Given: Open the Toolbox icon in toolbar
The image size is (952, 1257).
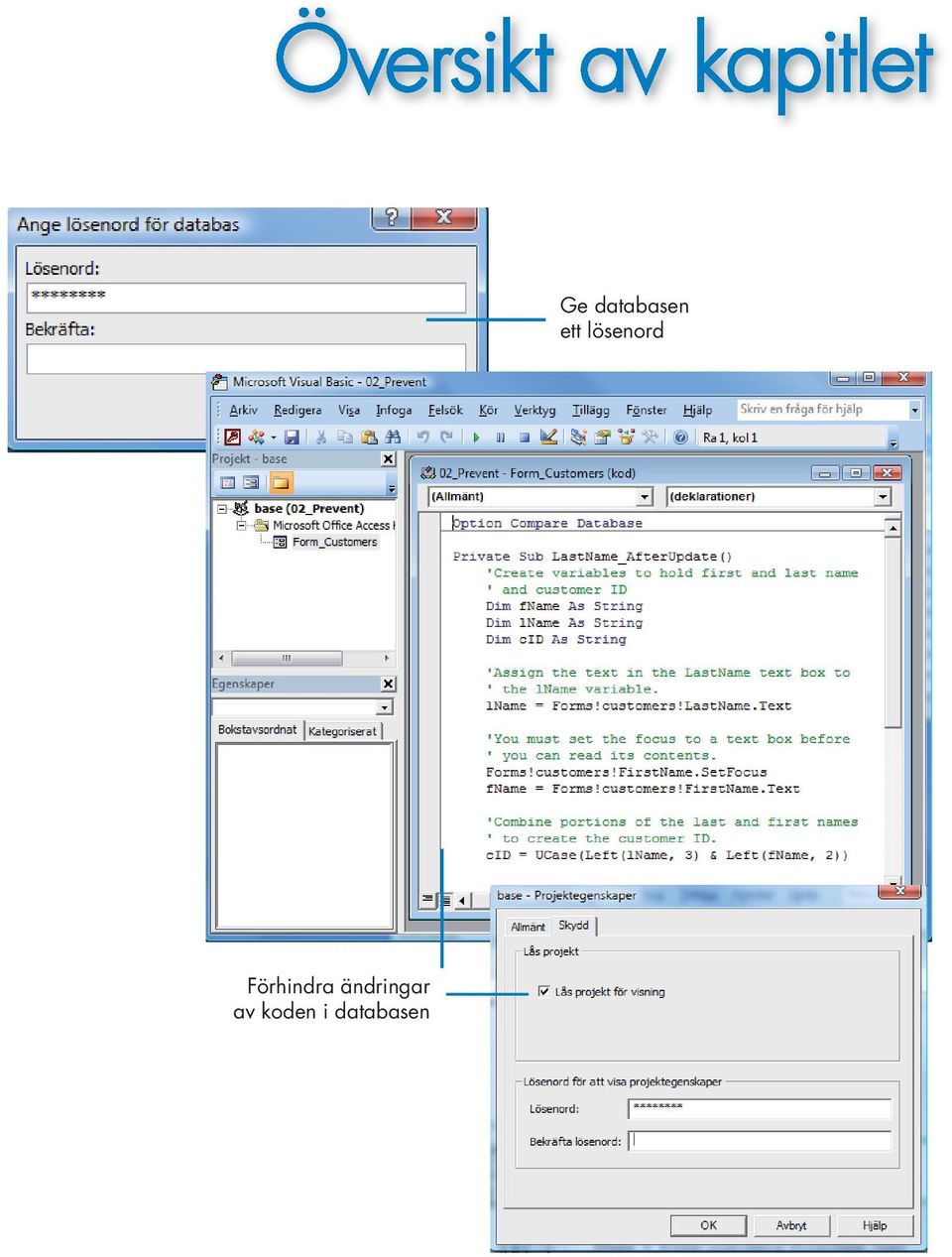Looking at the screenshot, I should pyautogui.click(x=651, y=438).
